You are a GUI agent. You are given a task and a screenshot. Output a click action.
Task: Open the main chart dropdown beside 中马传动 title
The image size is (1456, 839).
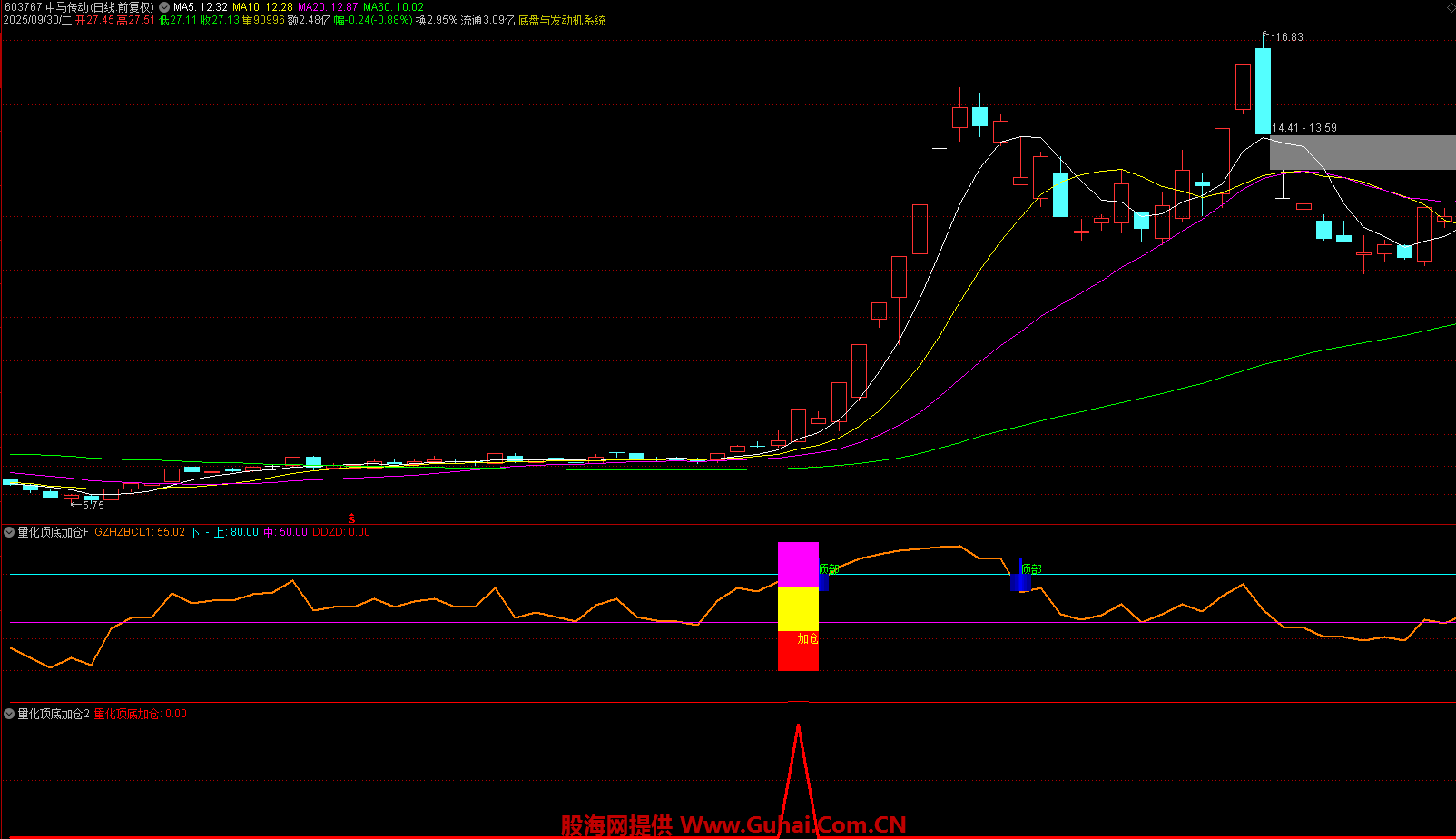[163, 7]
